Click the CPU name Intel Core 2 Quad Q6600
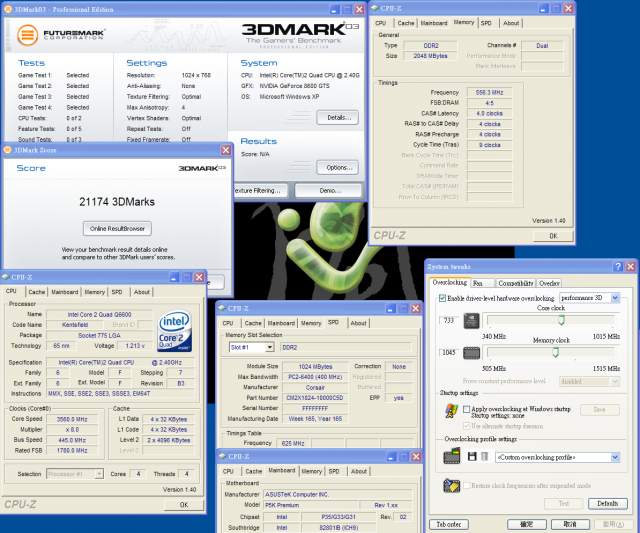 tap(100, 315)
